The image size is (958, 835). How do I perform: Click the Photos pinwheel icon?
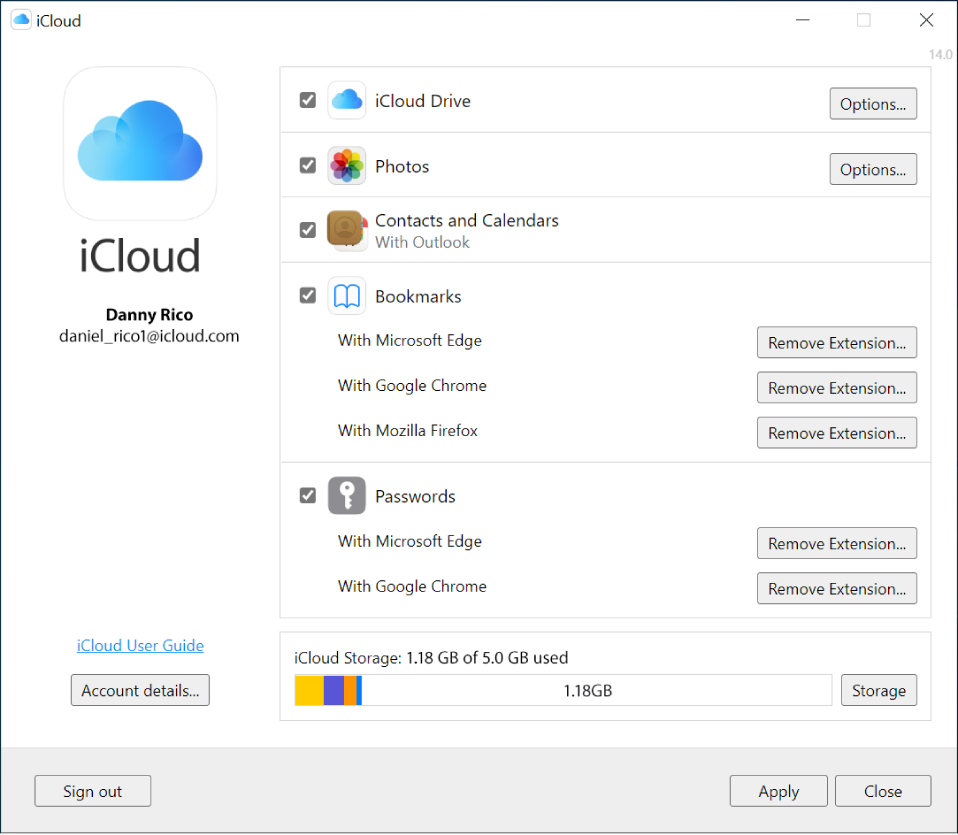click(x=346, y=165)
